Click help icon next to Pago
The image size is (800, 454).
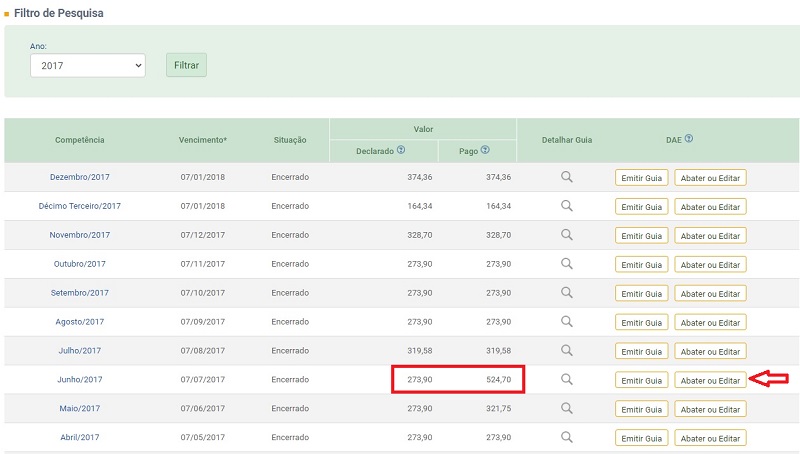coord(485,151)
